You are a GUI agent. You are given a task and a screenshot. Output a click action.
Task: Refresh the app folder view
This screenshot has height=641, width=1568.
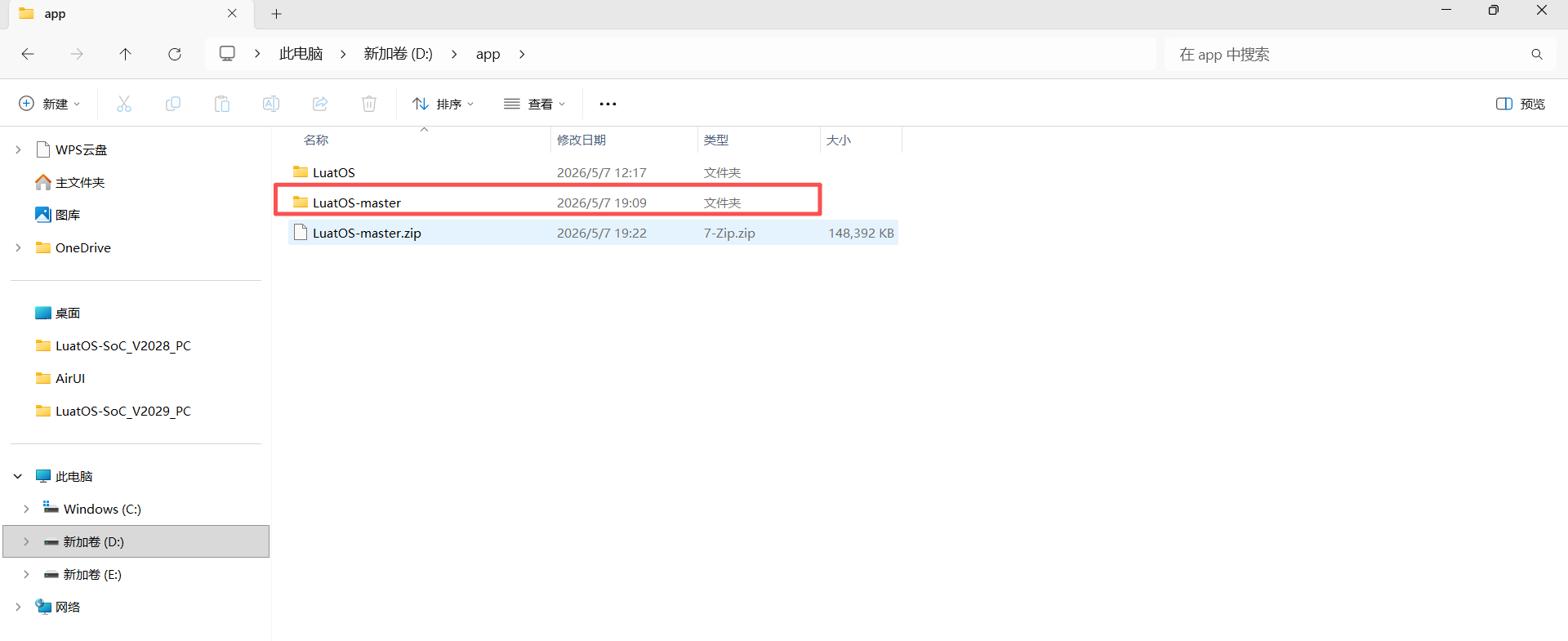point(175,54)
